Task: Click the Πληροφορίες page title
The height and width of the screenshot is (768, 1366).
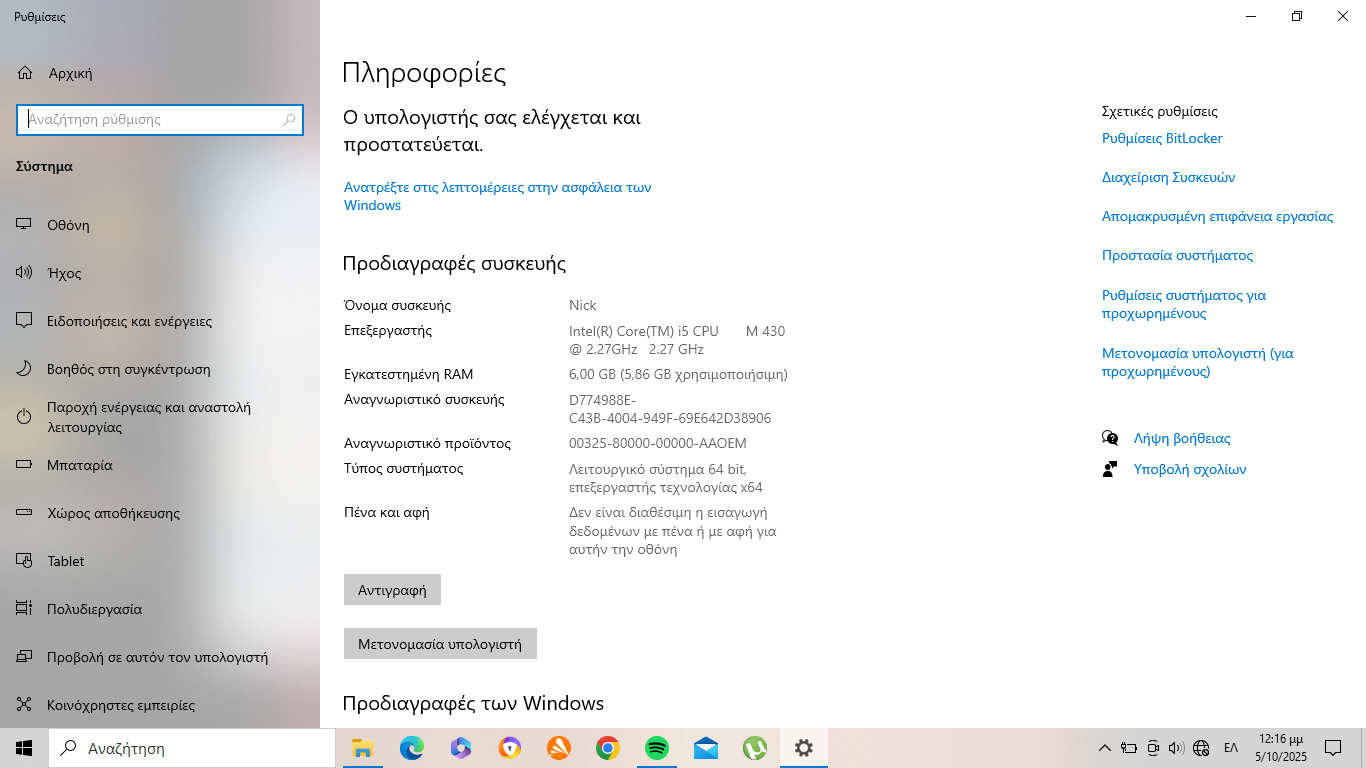Action: [x=424, y=73]
